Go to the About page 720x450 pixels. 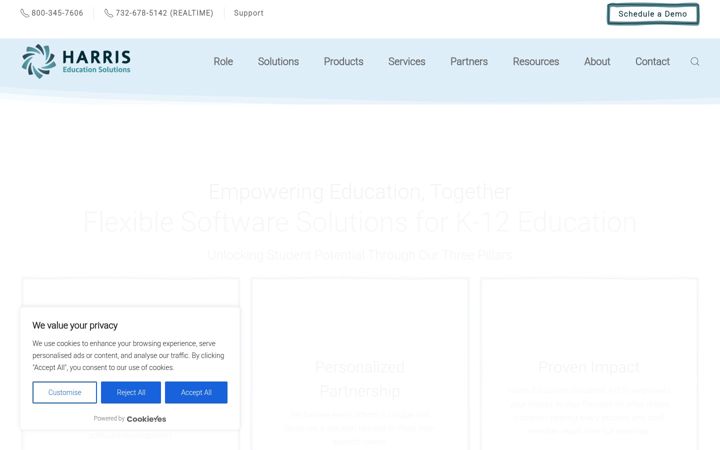click(597, 62)
